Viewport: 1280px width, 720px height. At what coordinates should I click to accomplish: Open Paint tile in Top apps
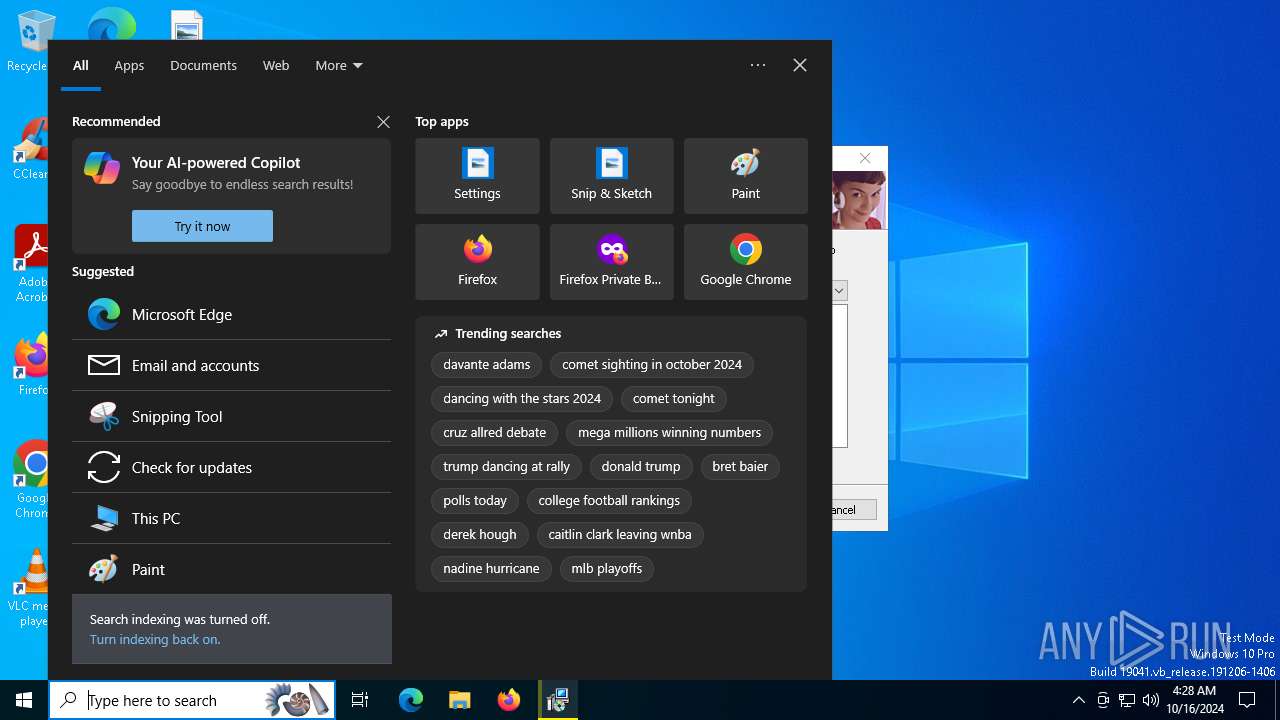coord(745,176)
